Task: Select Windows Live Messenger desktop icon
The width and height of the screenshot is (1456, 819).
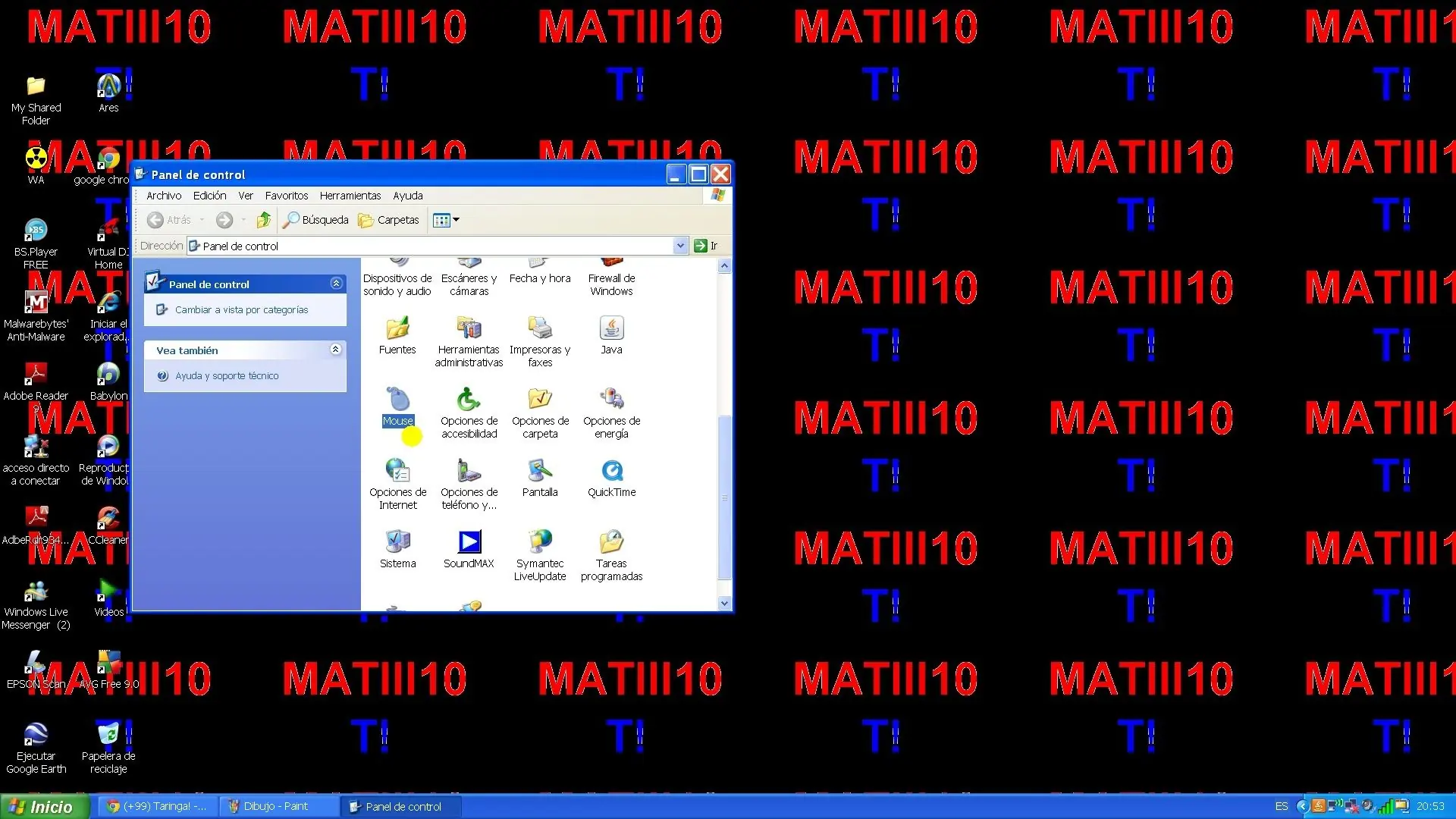Action: 36,605
